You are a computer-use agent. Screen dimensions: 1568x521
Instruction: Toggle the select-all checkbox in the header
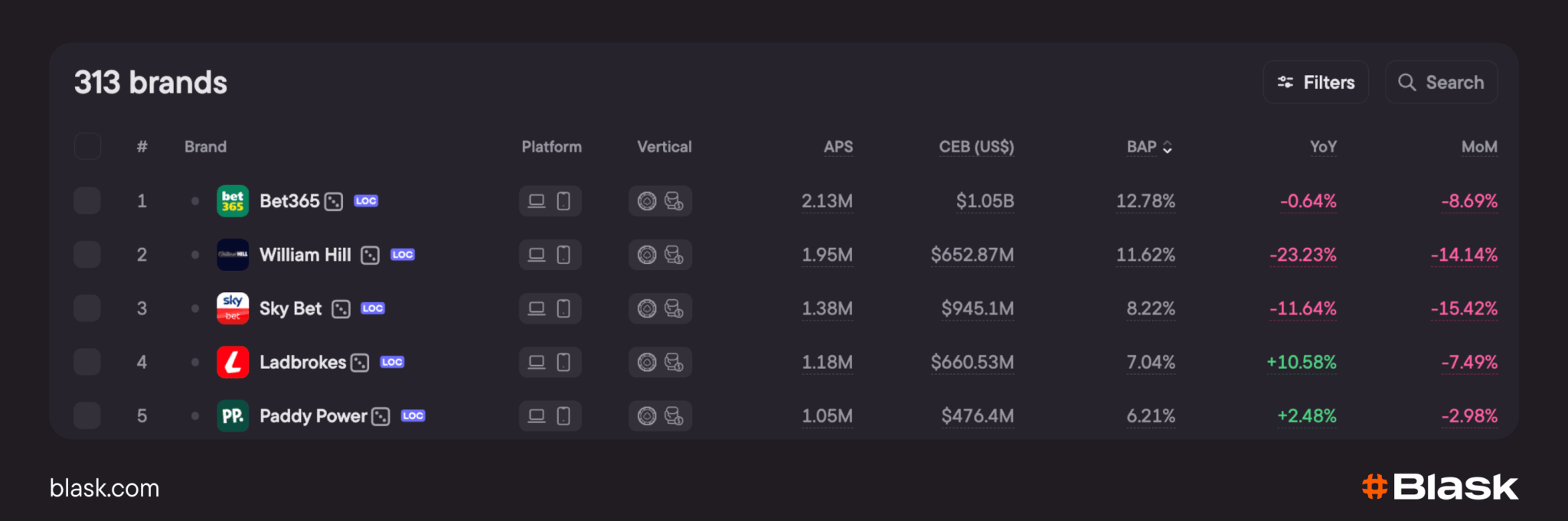click(87, 146)
